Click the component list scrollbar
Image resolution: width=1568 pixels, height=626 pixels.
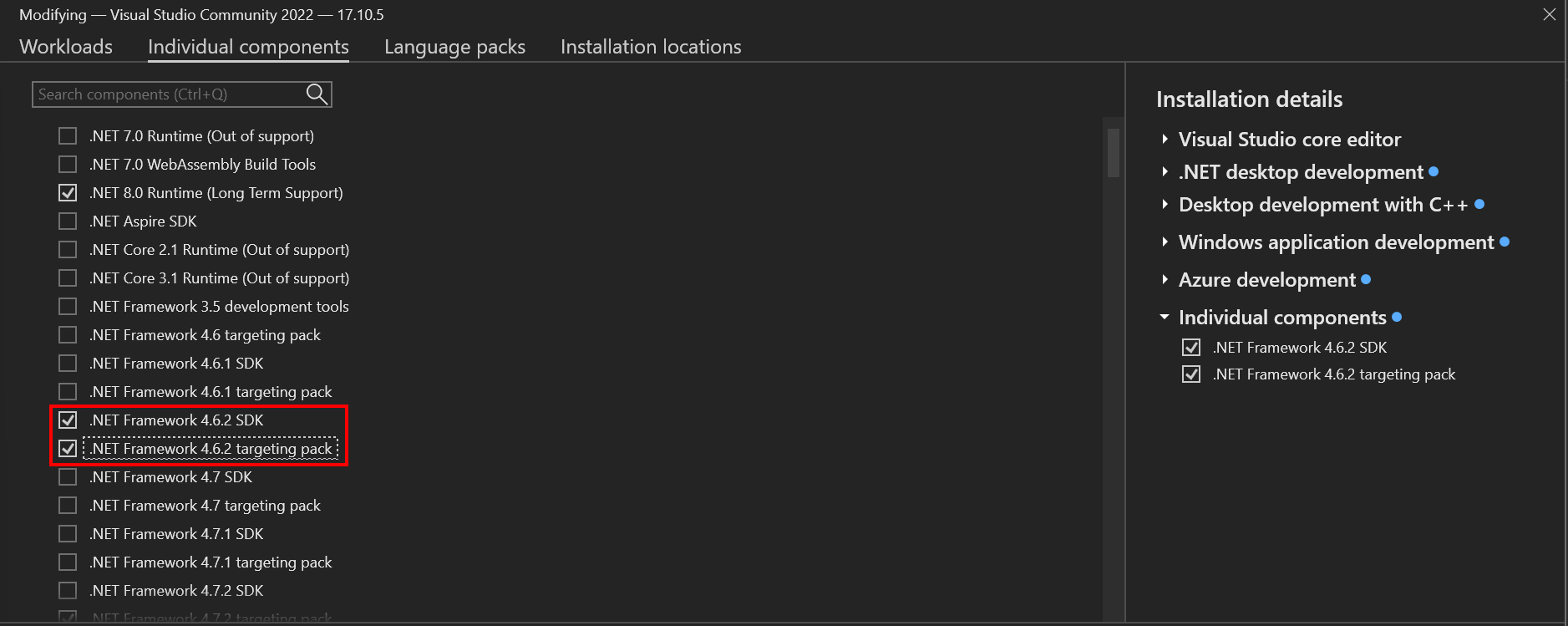(x=1112, y=155)
